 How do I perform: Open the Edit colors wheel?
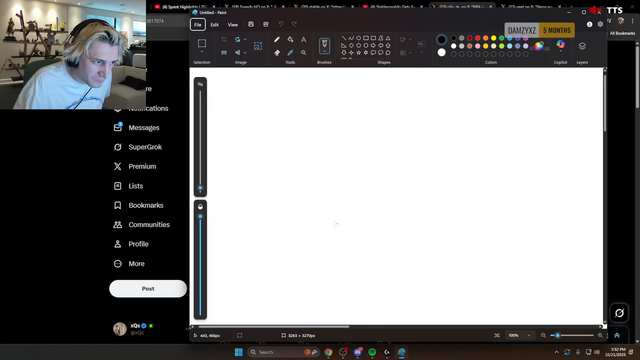[x=539, y=46]
